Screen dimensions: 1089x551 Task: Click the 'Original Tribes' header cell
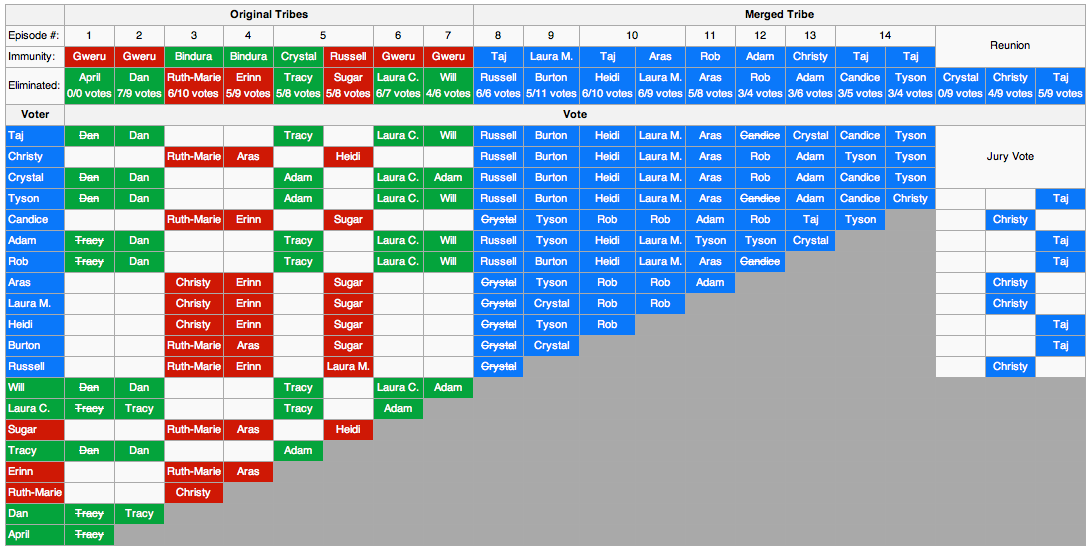pyautogui.click(x=269, y=15)
